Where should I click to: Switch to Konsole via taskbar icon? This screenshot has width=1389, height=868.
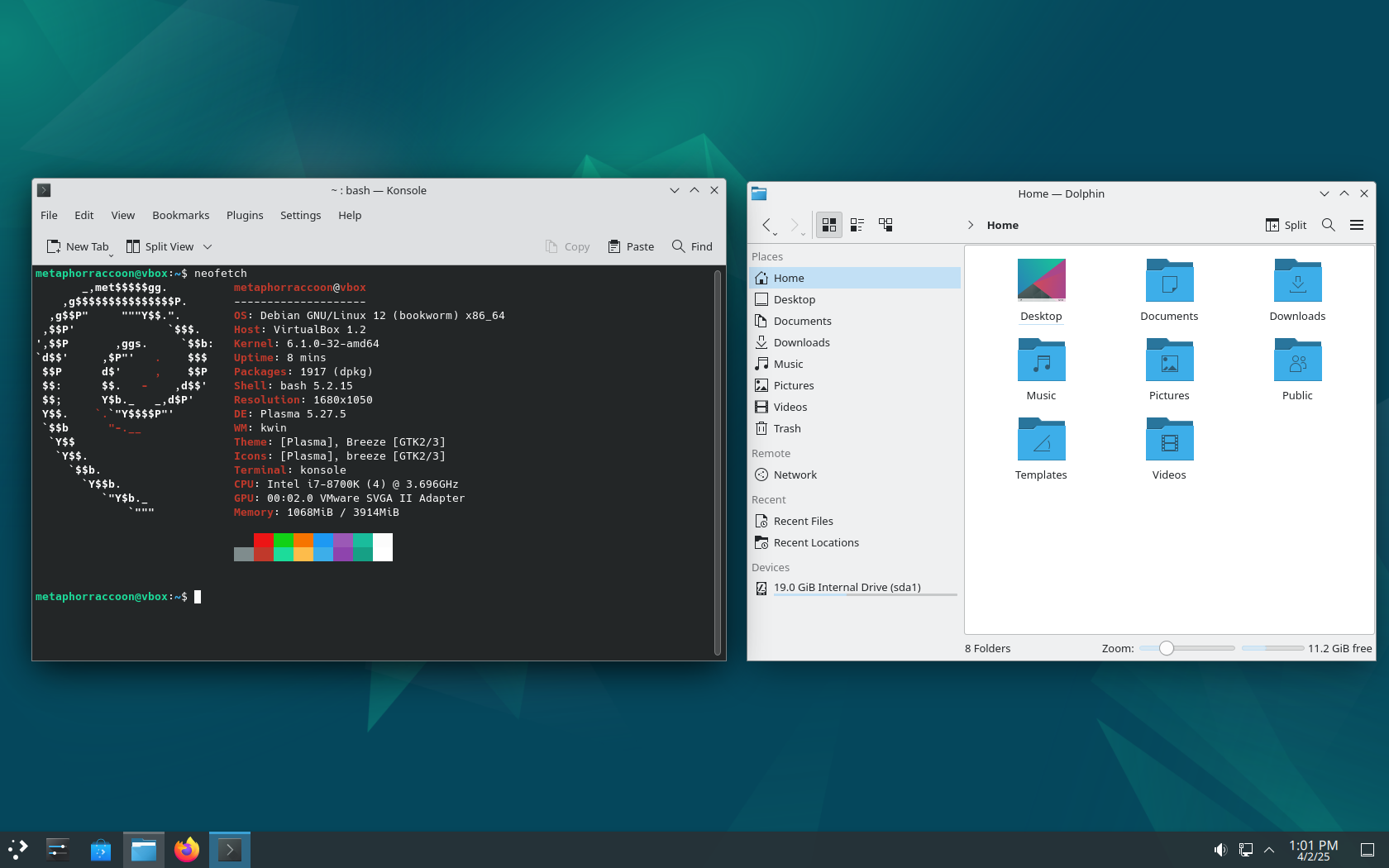pyautogui.click(x=230, y=849)
